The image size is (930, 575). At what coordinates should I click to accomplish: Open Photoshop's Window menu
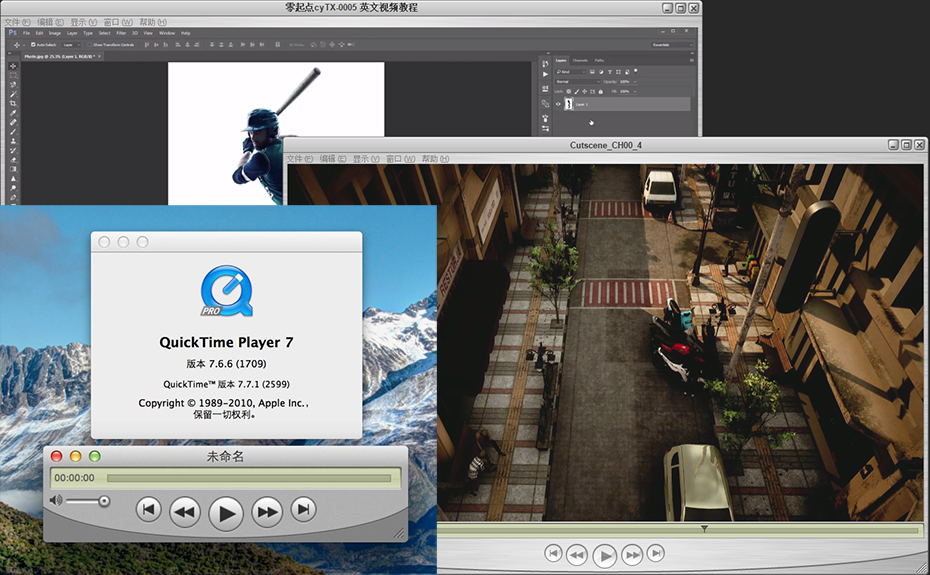(167, 33)
